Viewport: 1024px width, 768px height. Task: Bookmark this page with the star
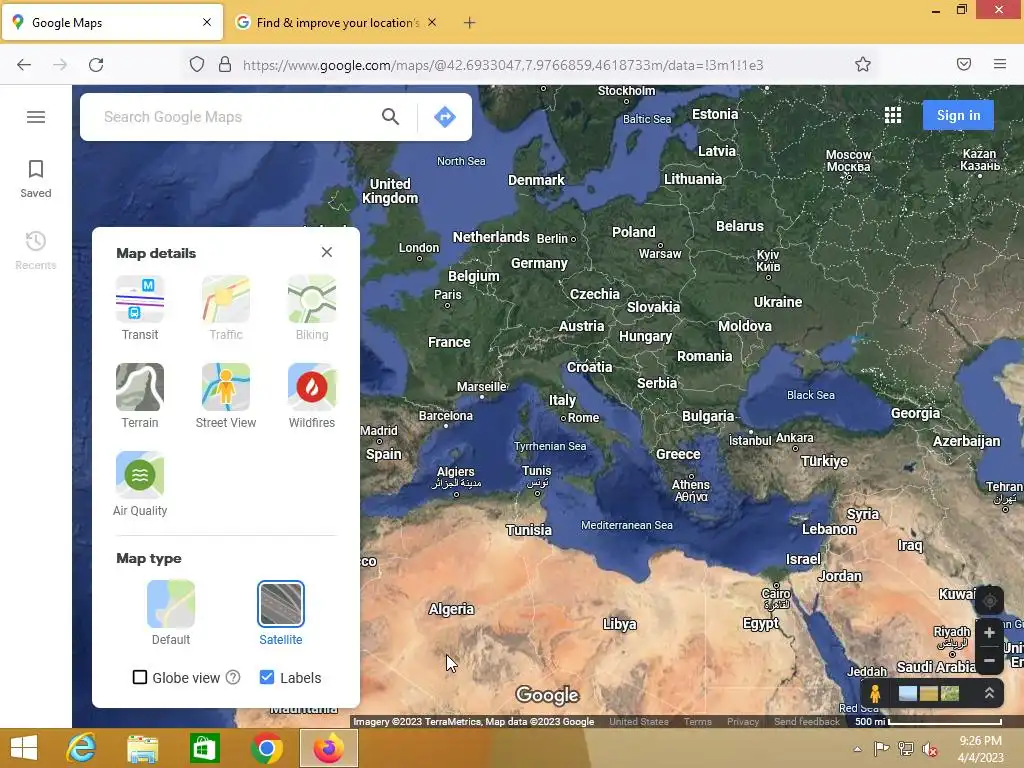(863, 64)
